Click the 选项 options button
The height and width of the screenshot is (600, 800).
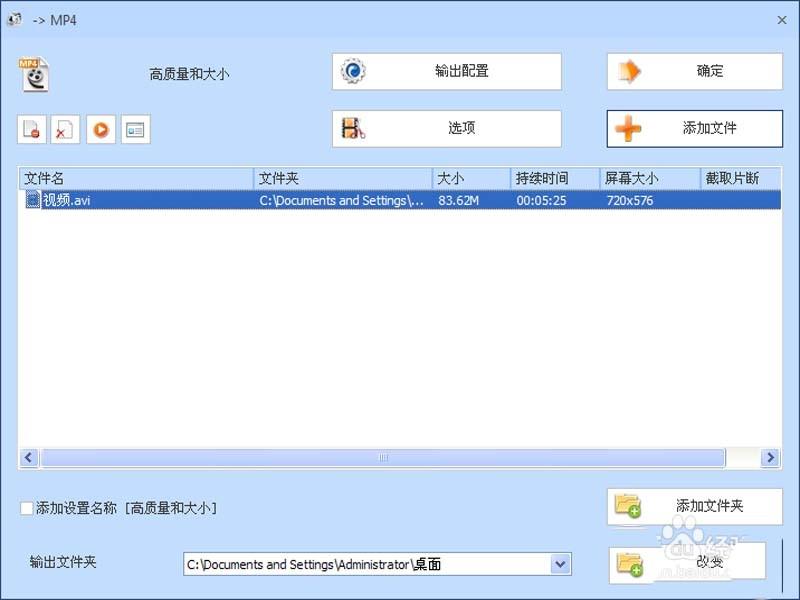(x=446, y=128)
